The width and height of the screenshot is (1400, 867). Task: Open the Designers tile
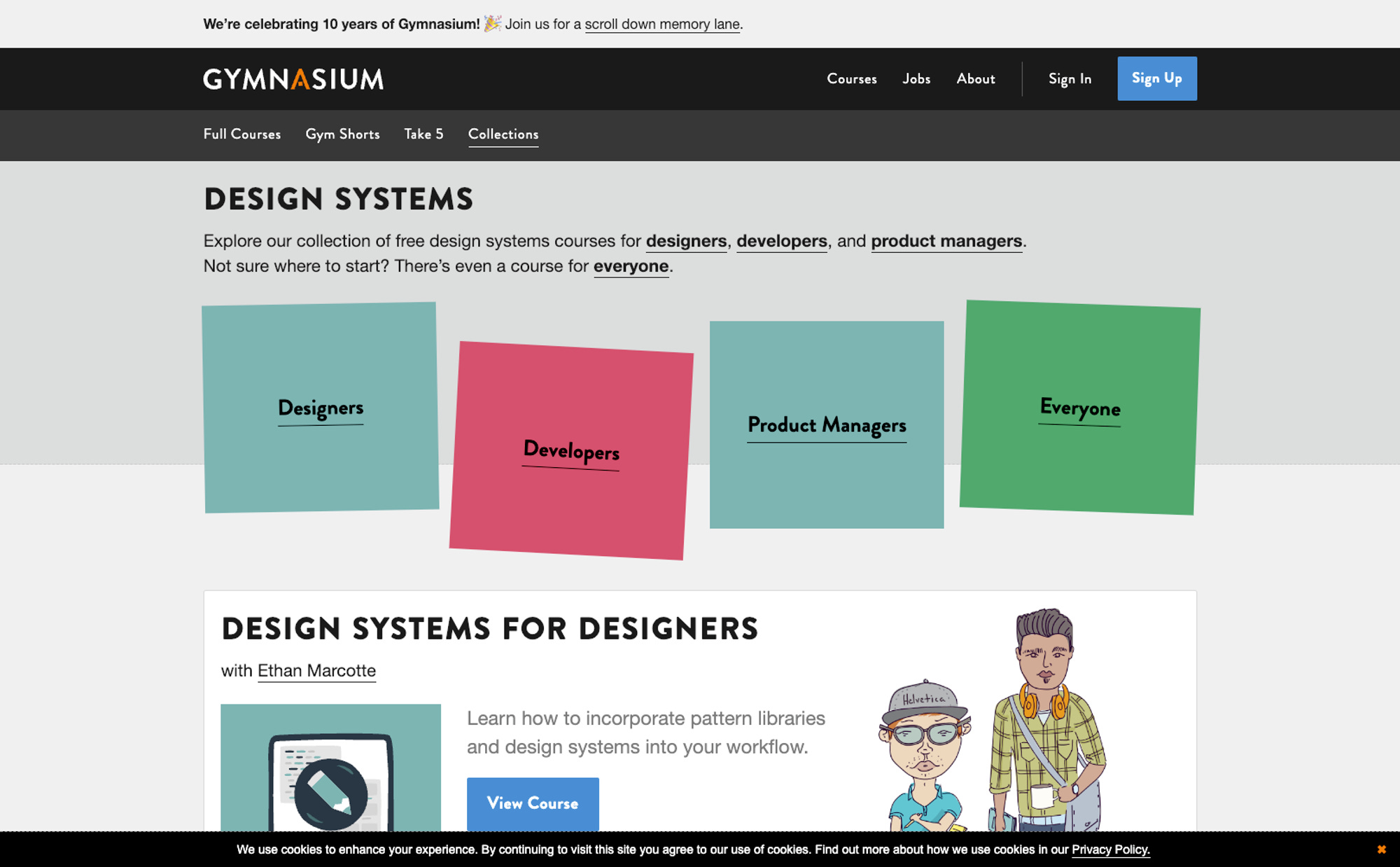321,408
